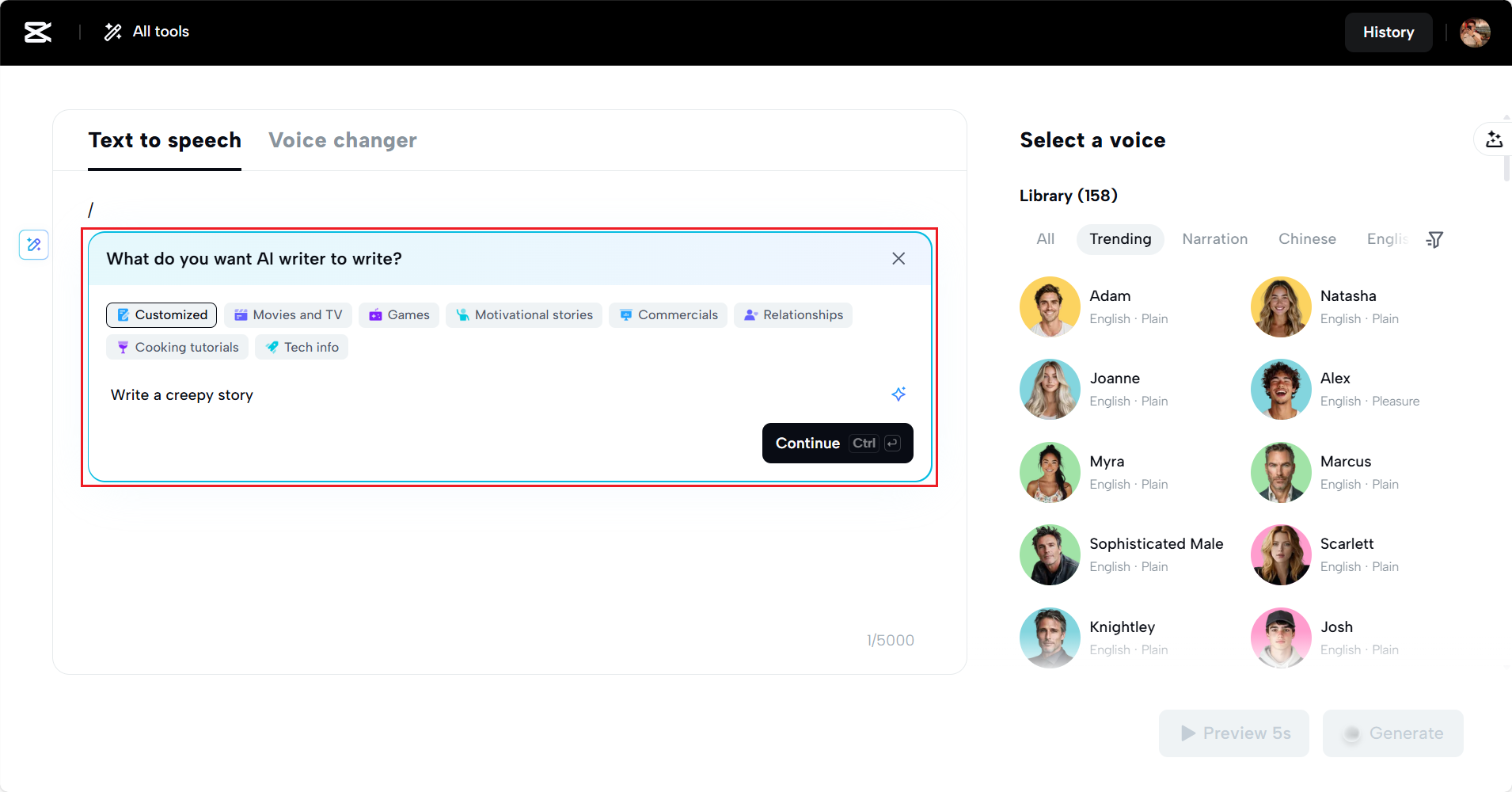Image resolution: width=1512 pixels, height=792 pixels.
Task: Click the import/upload icon above Select a voice
Action: point(1495,139)
